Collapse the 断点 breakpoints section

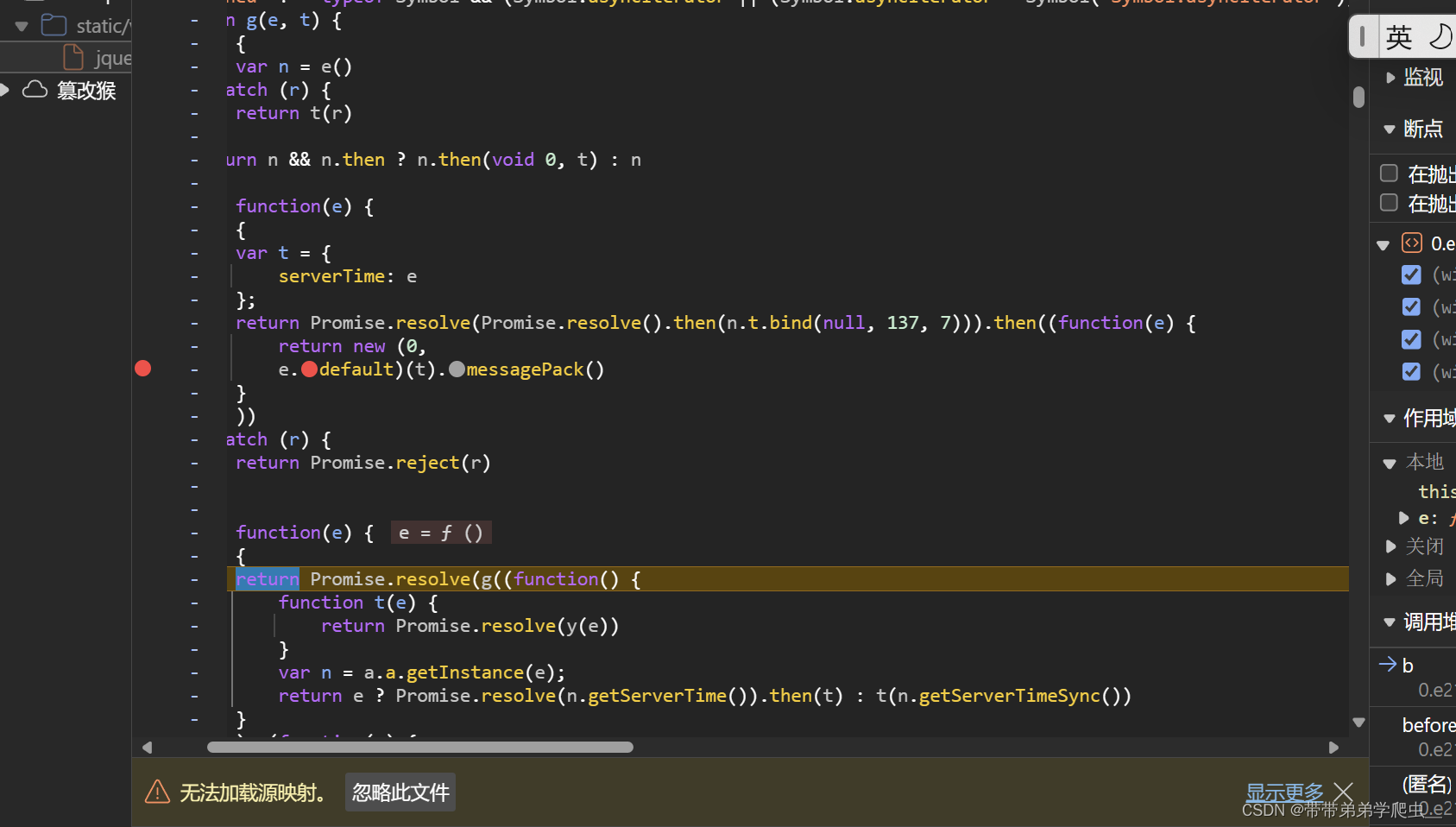(x=1390, y=129)
